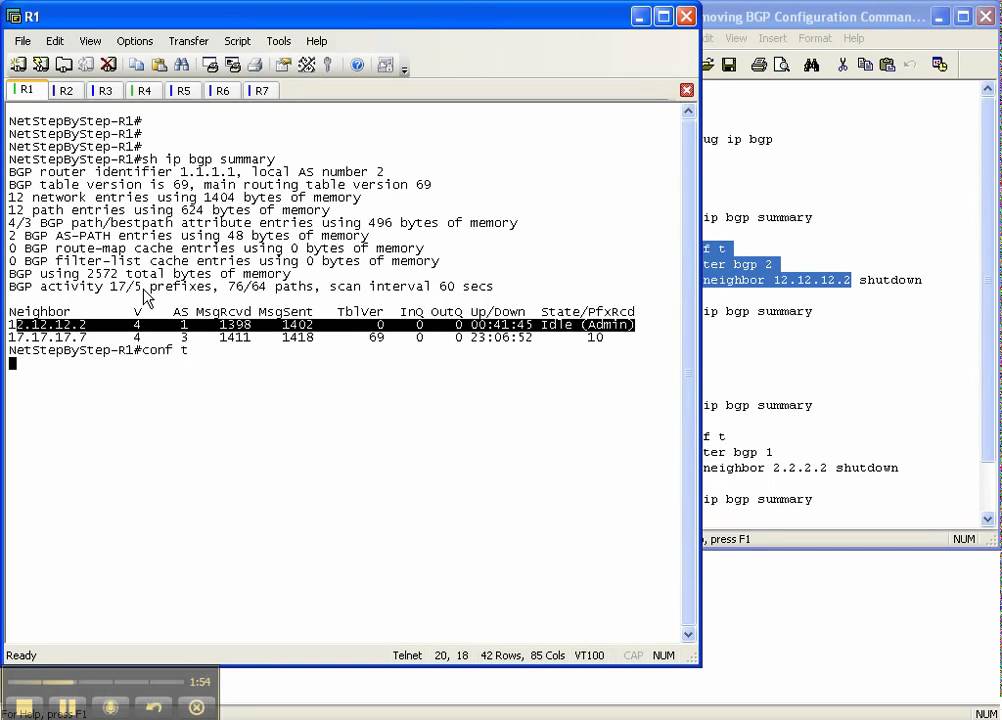Click the Print icon in BGP document window
The image size is (1002, 720).
click(x=759, y=64)
